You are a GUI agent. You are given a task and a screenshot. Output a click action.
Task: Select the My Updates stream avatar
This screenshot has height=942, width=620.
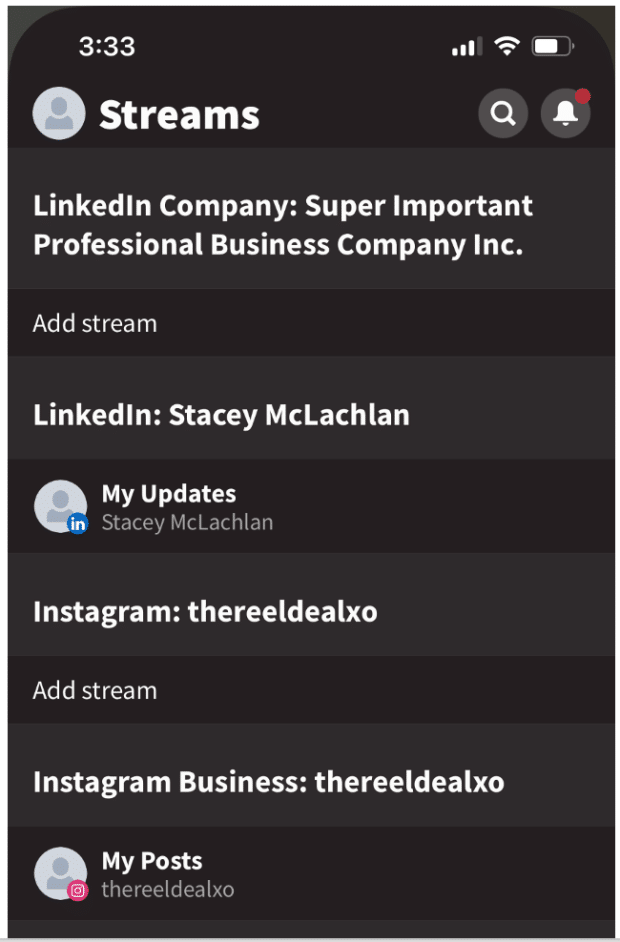click(58, 505)
